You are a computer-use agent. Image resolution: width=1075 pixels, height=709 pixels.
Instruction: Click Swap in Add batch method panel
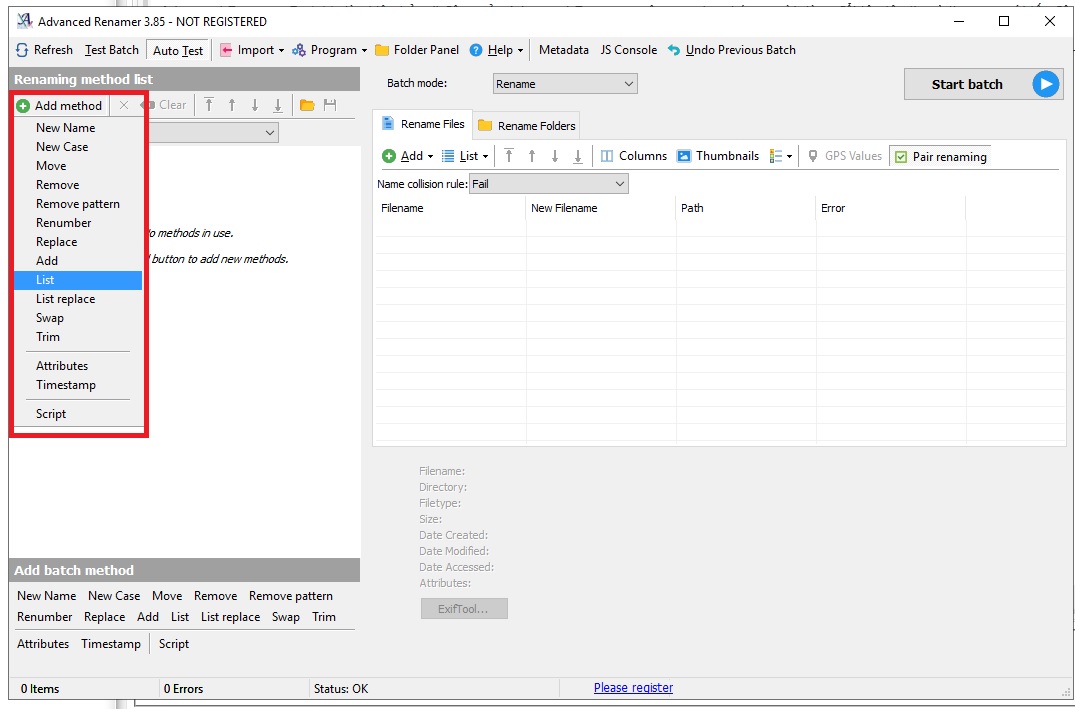tap(286, 616)
